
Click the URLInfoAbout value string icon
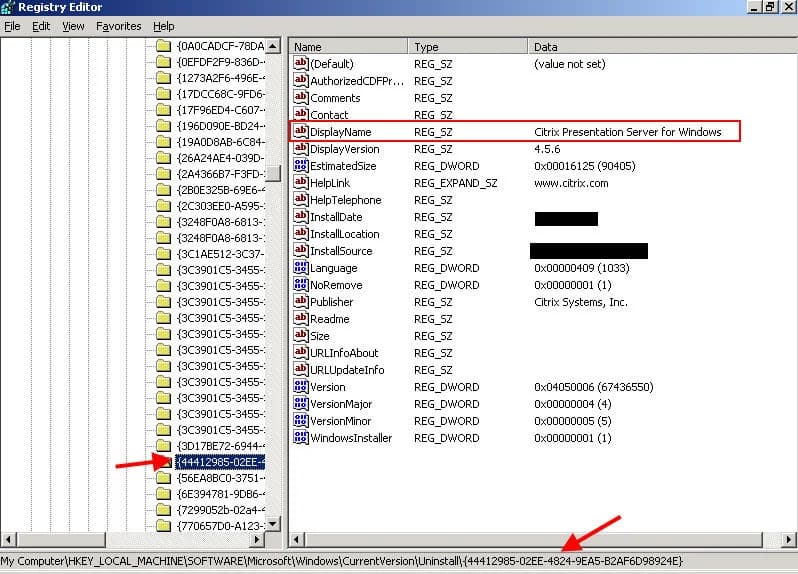301,352
